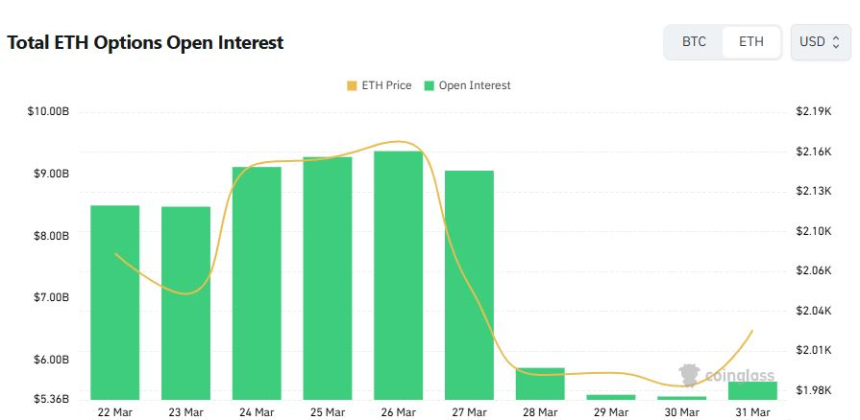Switch to the BTC tab
The width and height of the screenshot is (860, 420).
tap(694, 42)
